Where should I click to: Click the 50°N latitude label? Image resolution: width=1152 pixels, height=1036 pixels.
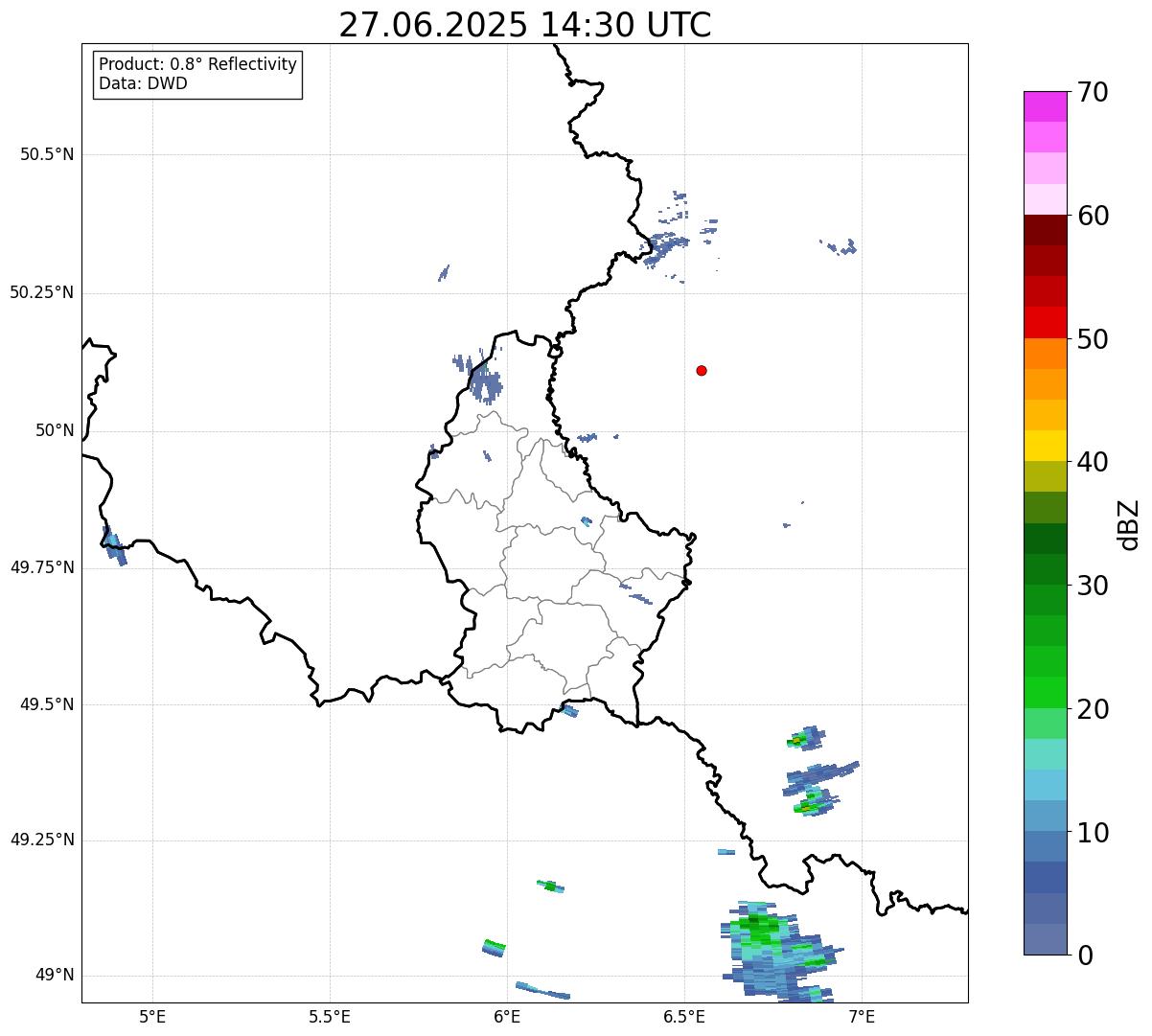pyautogui.click(x=55, y=430)
